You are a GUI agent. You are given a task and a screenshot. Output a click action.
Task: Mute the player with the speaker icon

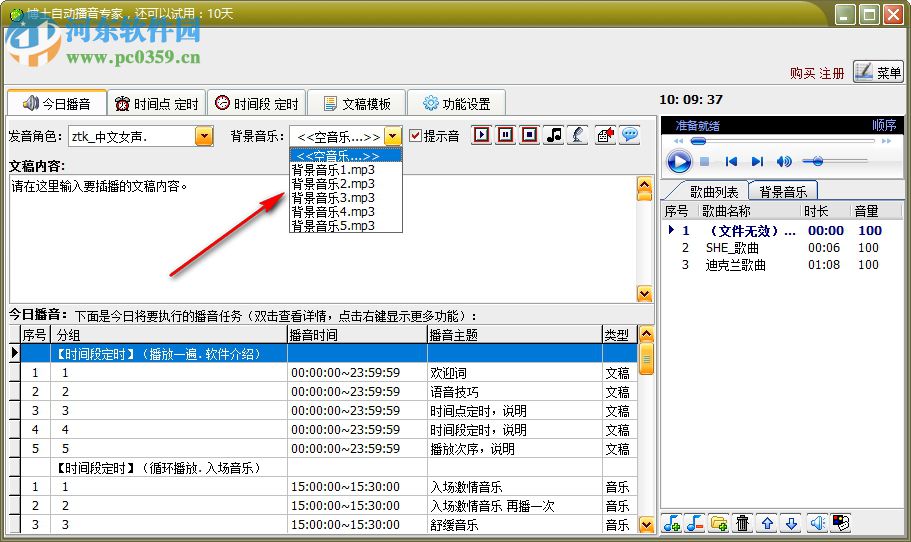[x=784, y=161]
